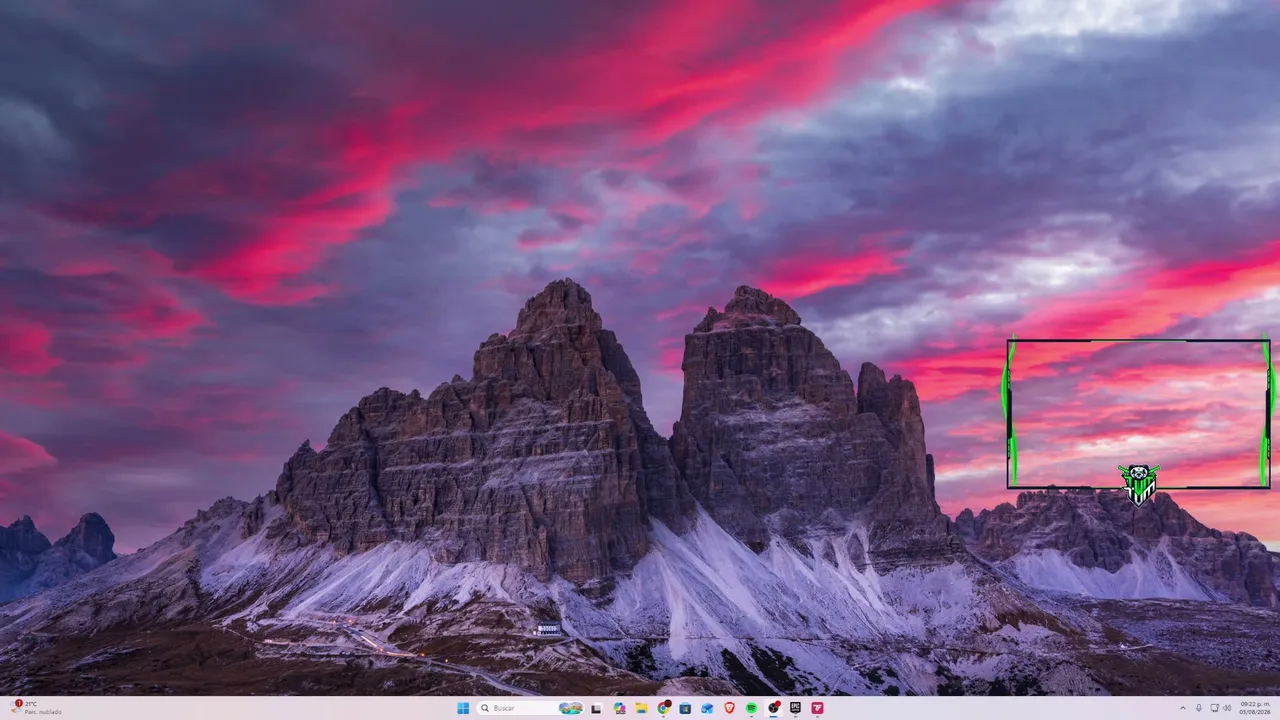Open the Microsoft Store taskbar icon

[685, 708]
